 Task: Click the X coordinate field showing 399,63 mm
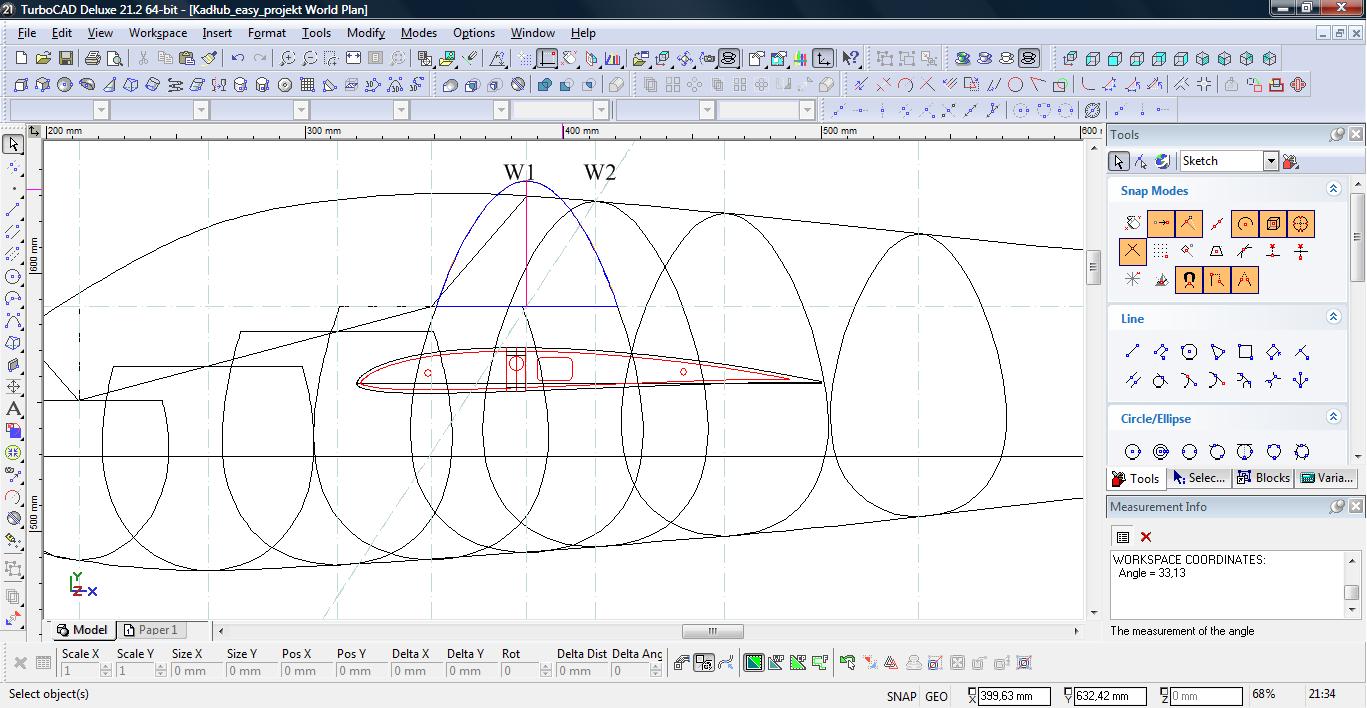(1014, 696)
